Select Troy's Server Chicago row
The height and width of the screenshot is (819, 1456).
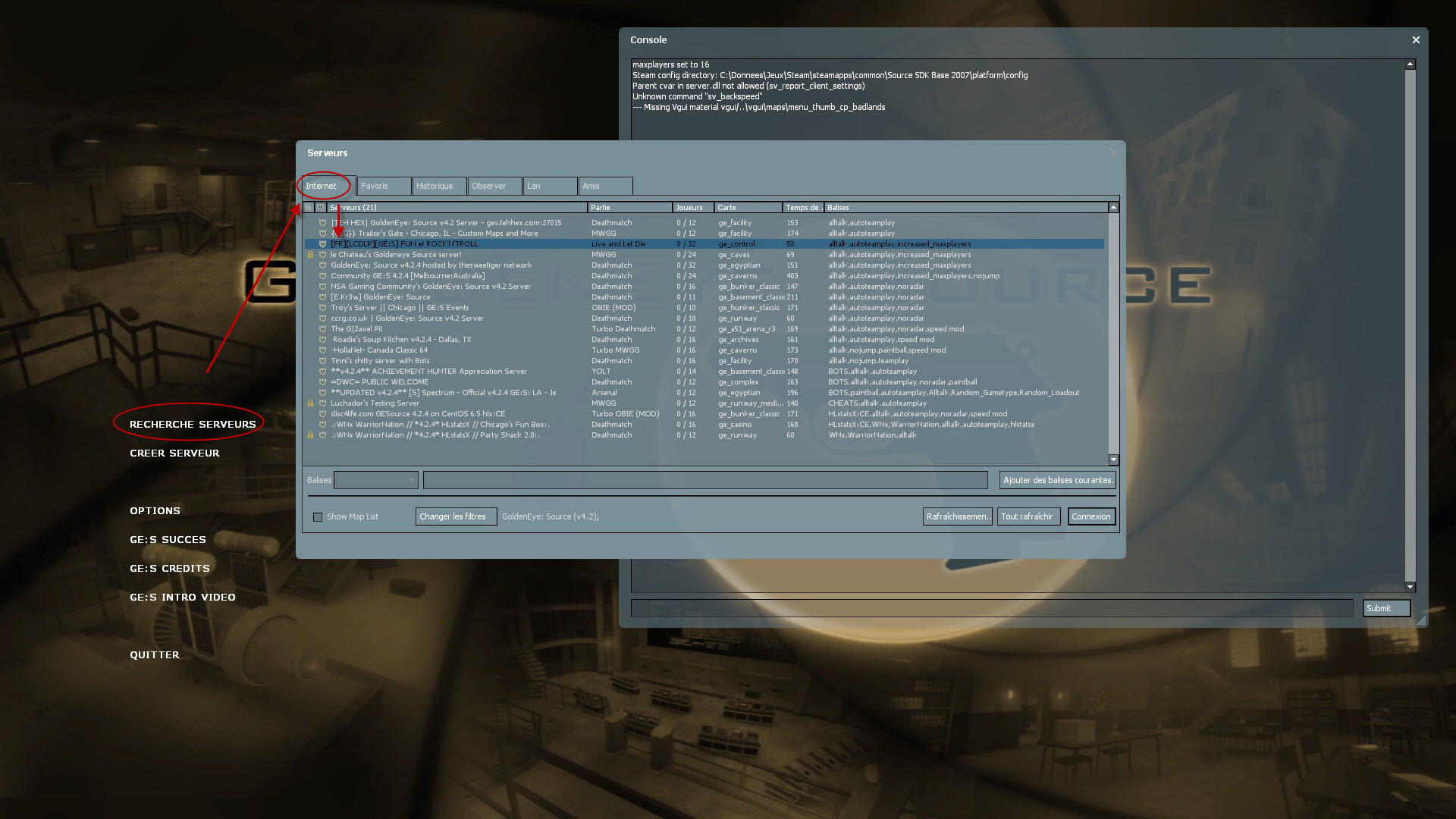400,308
